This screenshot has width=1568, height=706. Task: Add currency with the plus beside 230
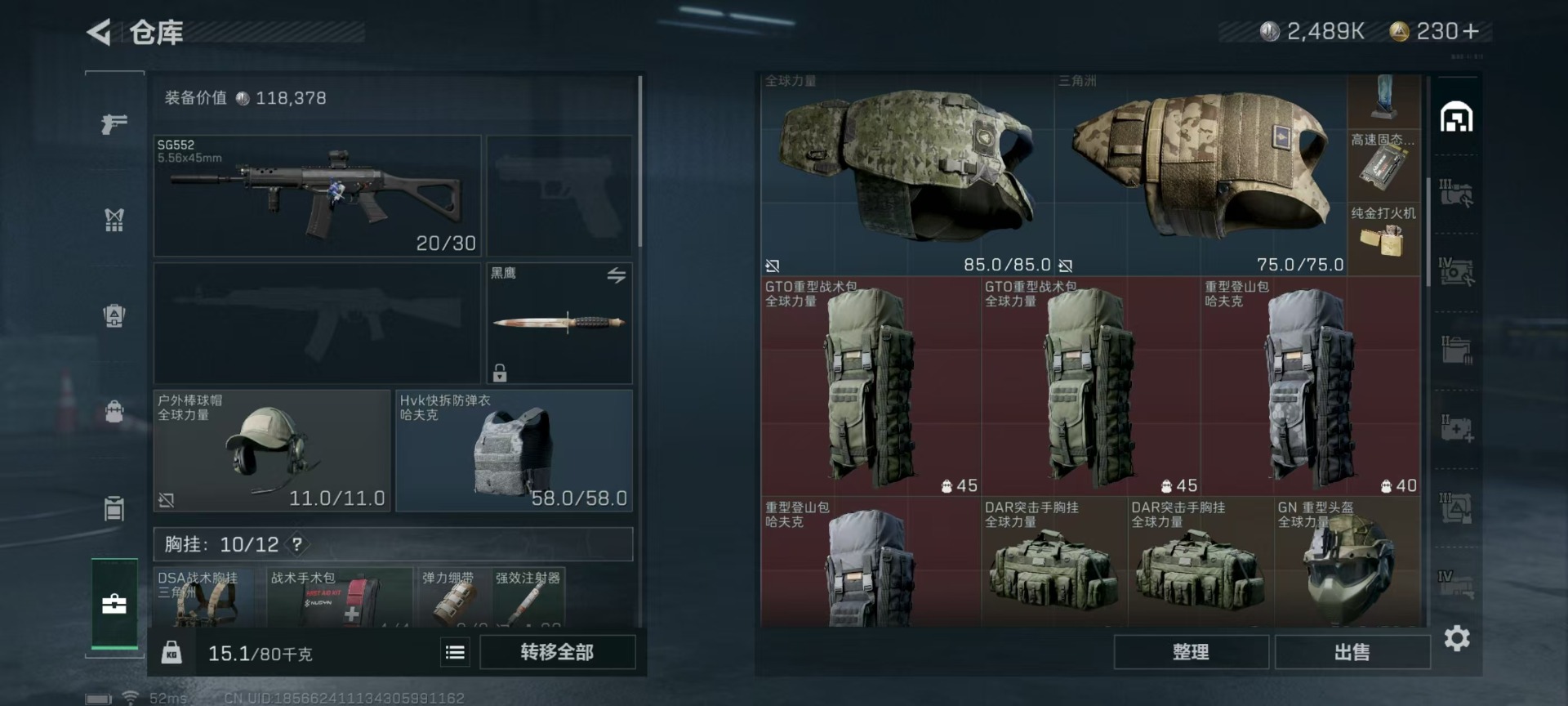click(x=1472, y=32)
